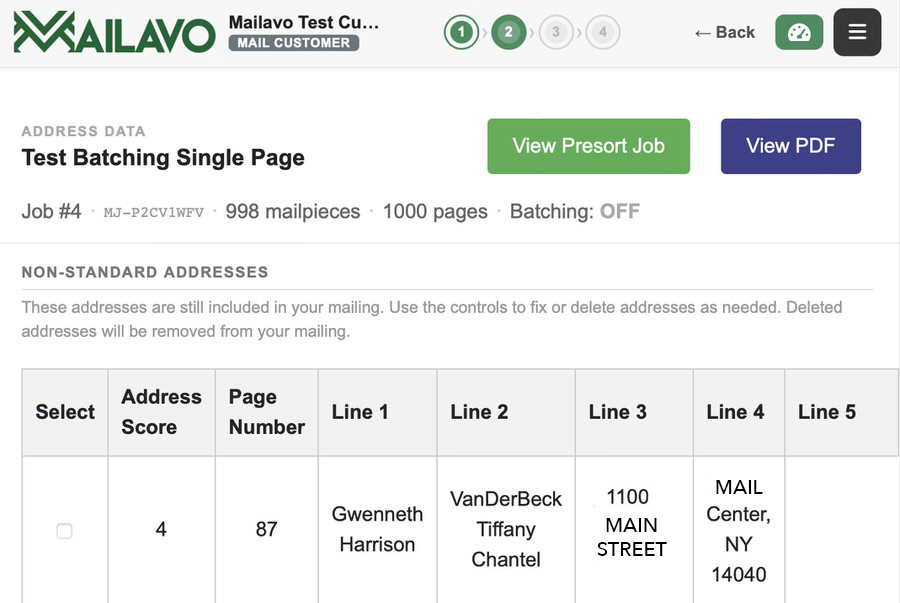
Task: Click the Line 4 column header
Action: pos(739,412)
